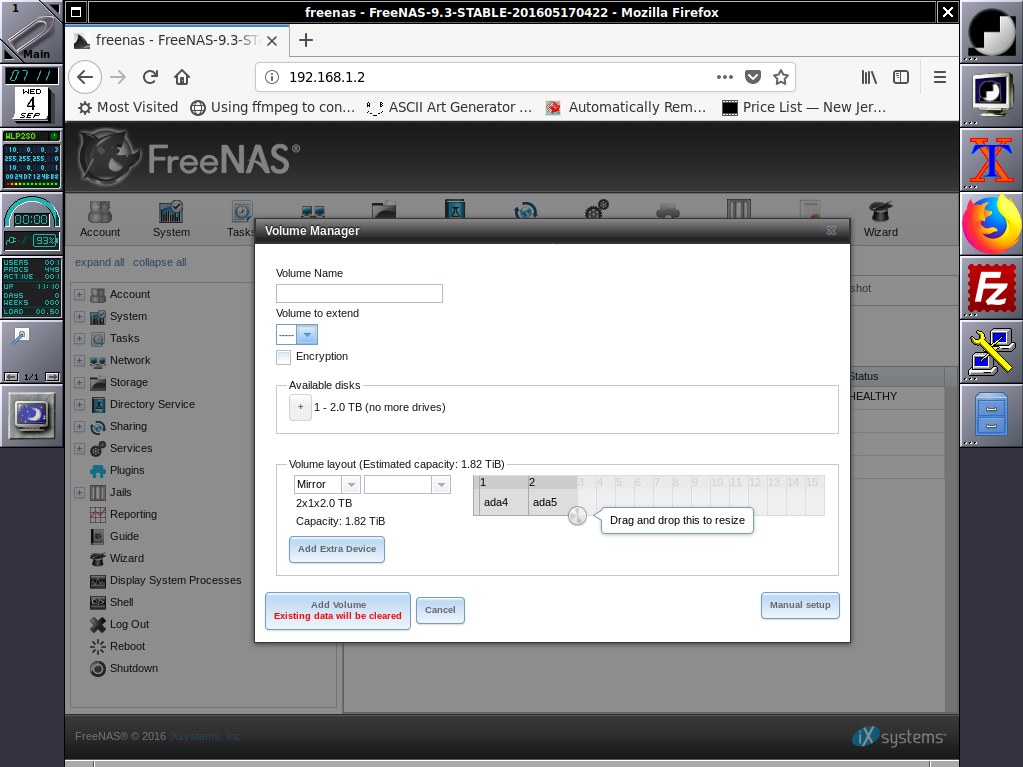Image resolution: width=1023 pixels, height=767 pixels.
Task: Expand the Sharing tree node
Action: 80,427
